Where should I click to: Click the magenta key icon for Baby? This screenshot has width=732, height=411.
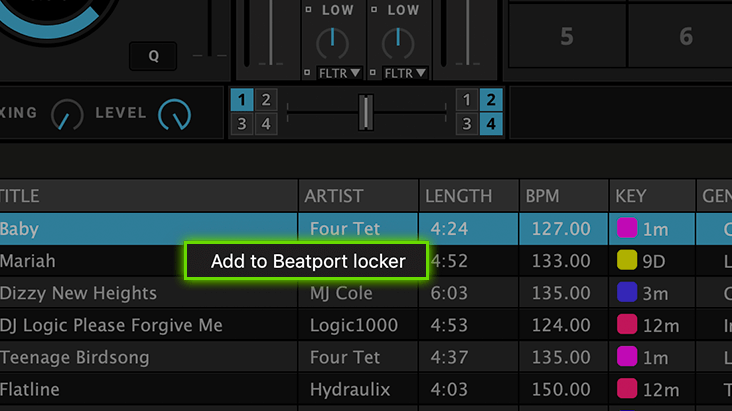pyautogui.click(x=627, y=229)
